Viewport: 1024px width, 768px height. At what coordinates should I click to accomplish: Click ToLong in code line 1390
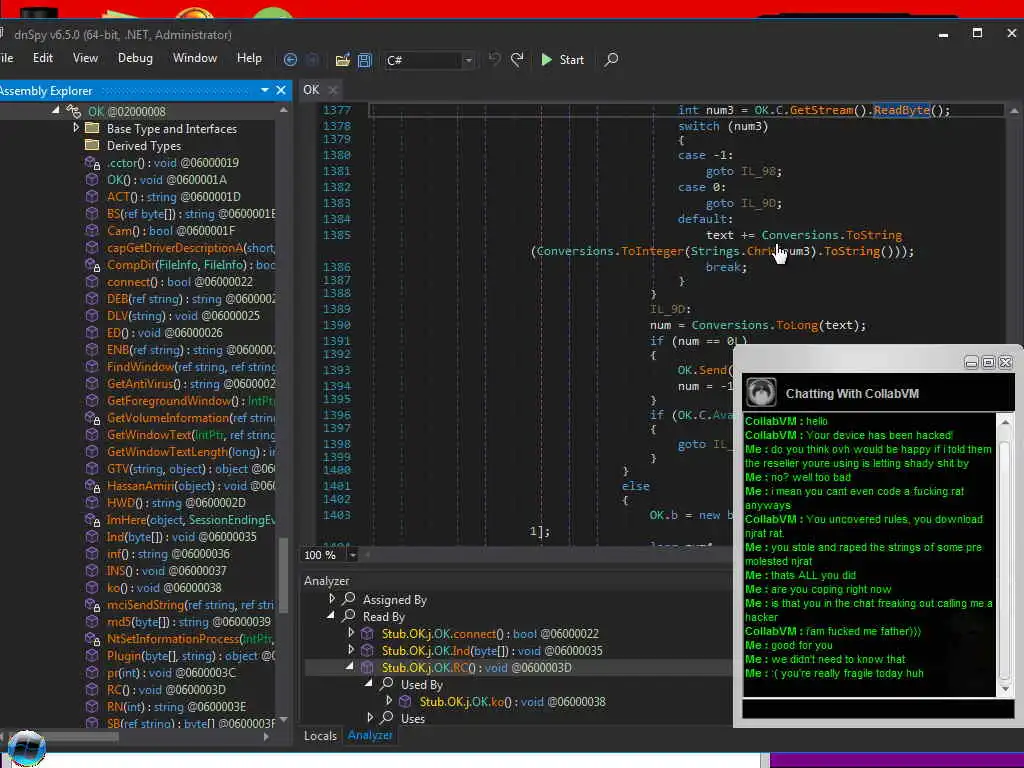[797, 325]
